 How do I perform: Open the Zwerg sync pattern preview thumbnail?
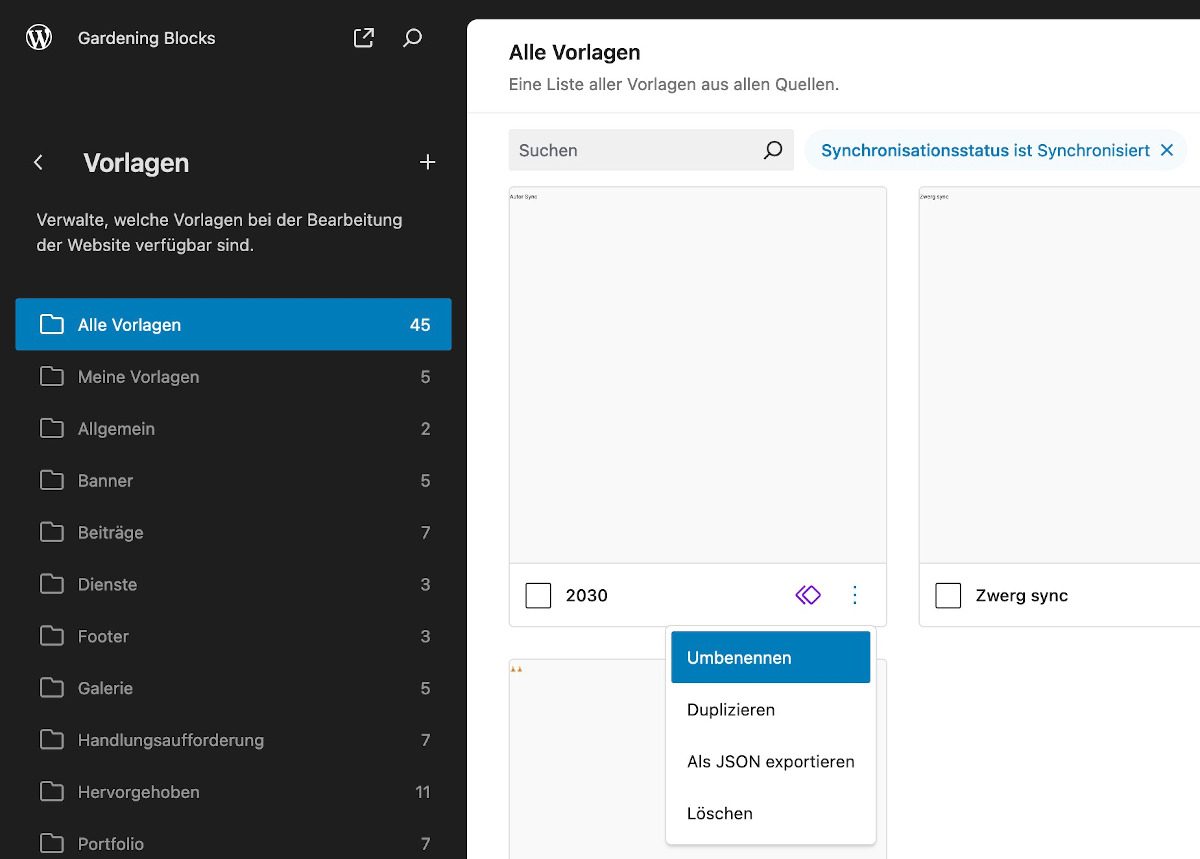pyautogui.click(x=1059, y=375)
